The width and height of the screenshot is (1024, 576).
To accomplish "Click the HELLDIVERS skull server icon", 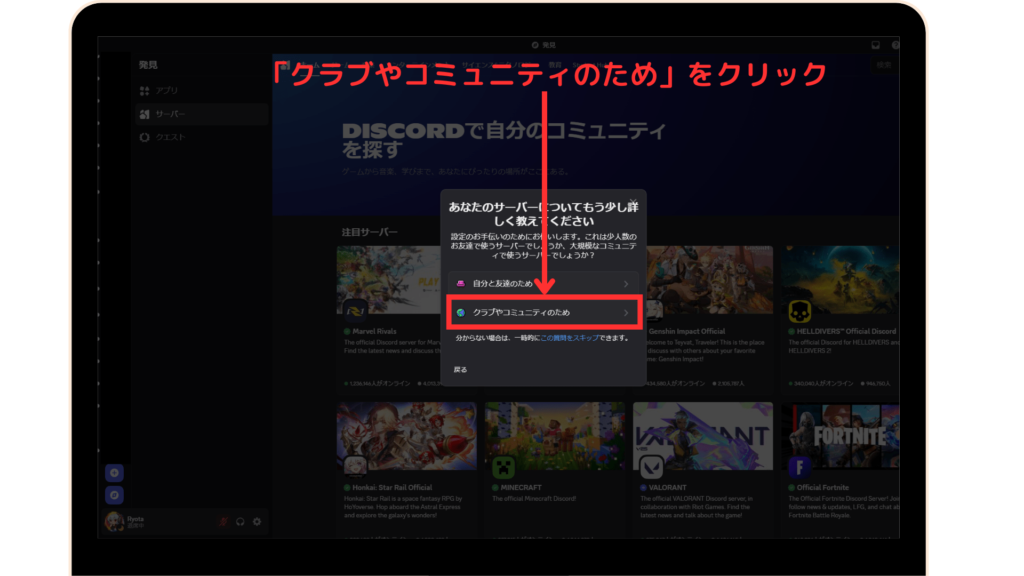I will point(799,312).
